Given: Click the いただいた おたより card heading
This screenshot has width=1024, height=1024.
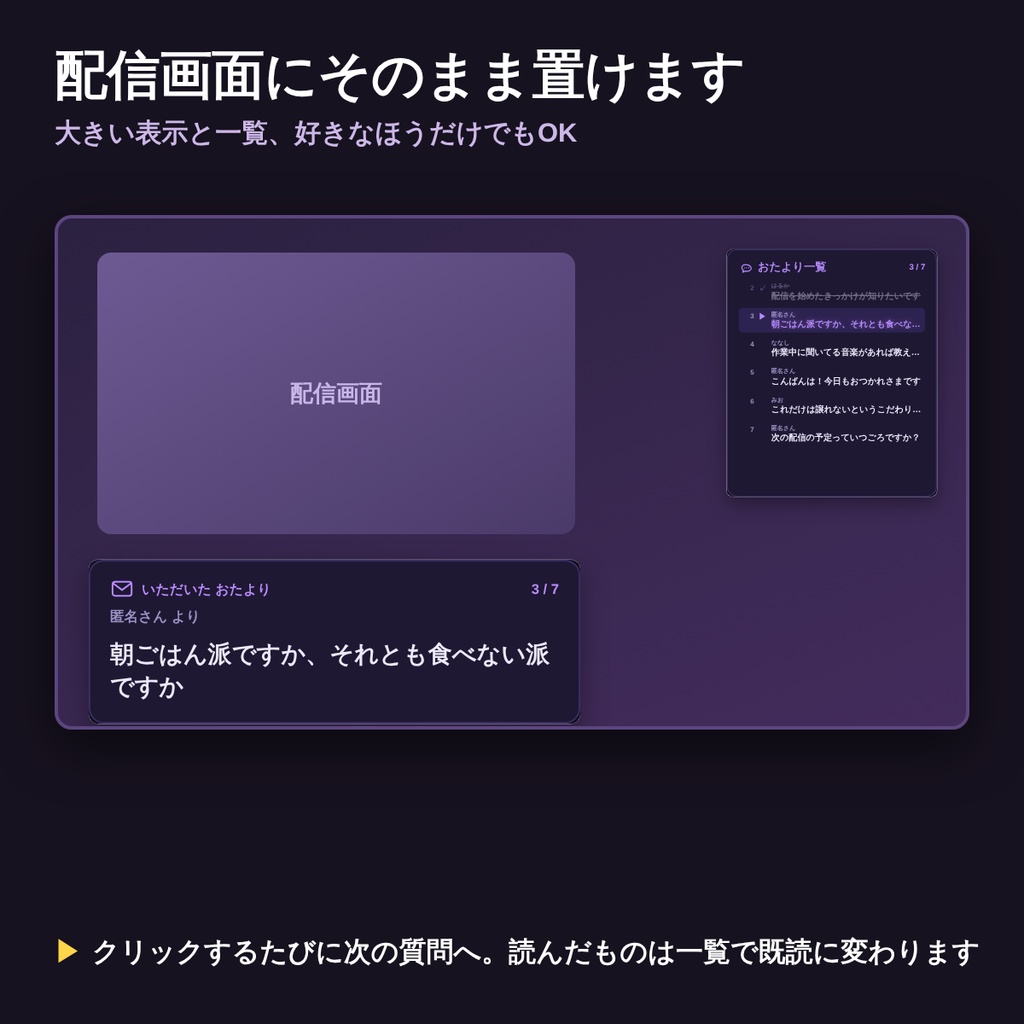Looking at the screenshot, I should tap(205, 590).
